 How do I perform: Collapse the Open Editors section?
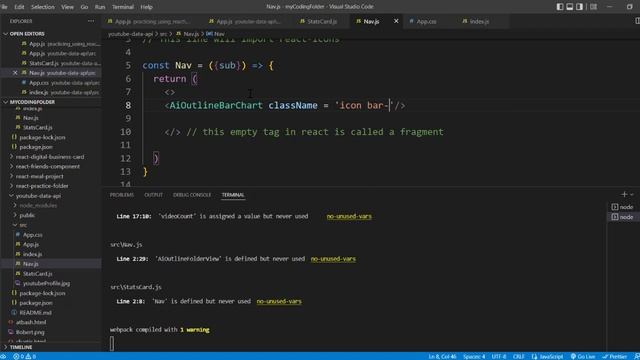(27, 34)
